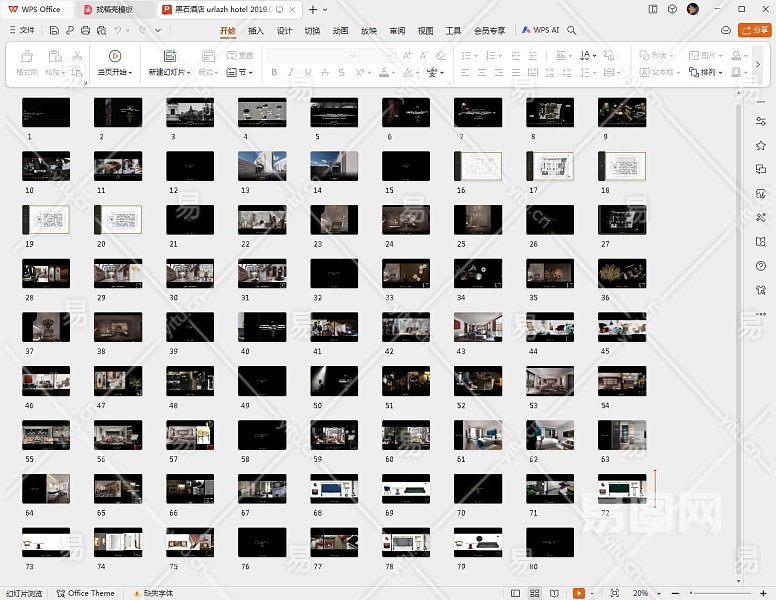Switch to normal view in status bar
776x600 pixels.
513,593
